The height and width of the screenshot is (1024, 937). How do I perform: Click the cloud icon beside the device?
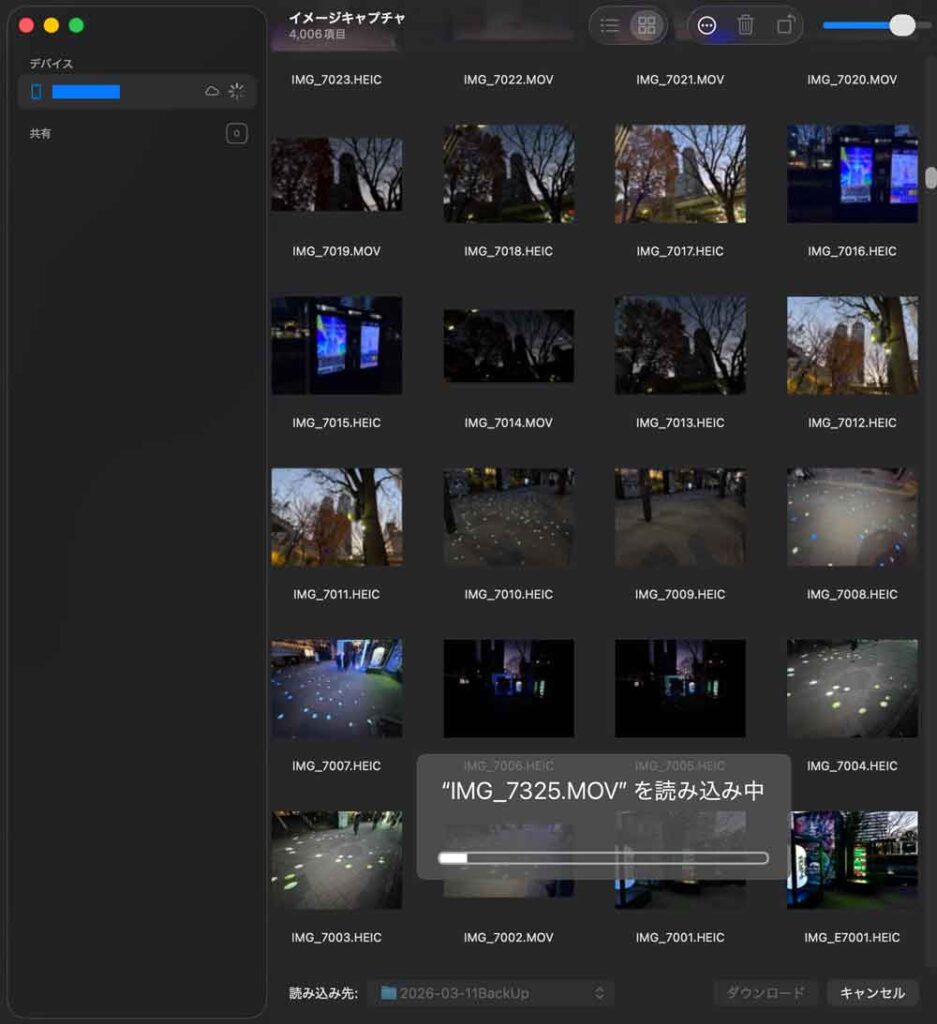pos(212,92)
